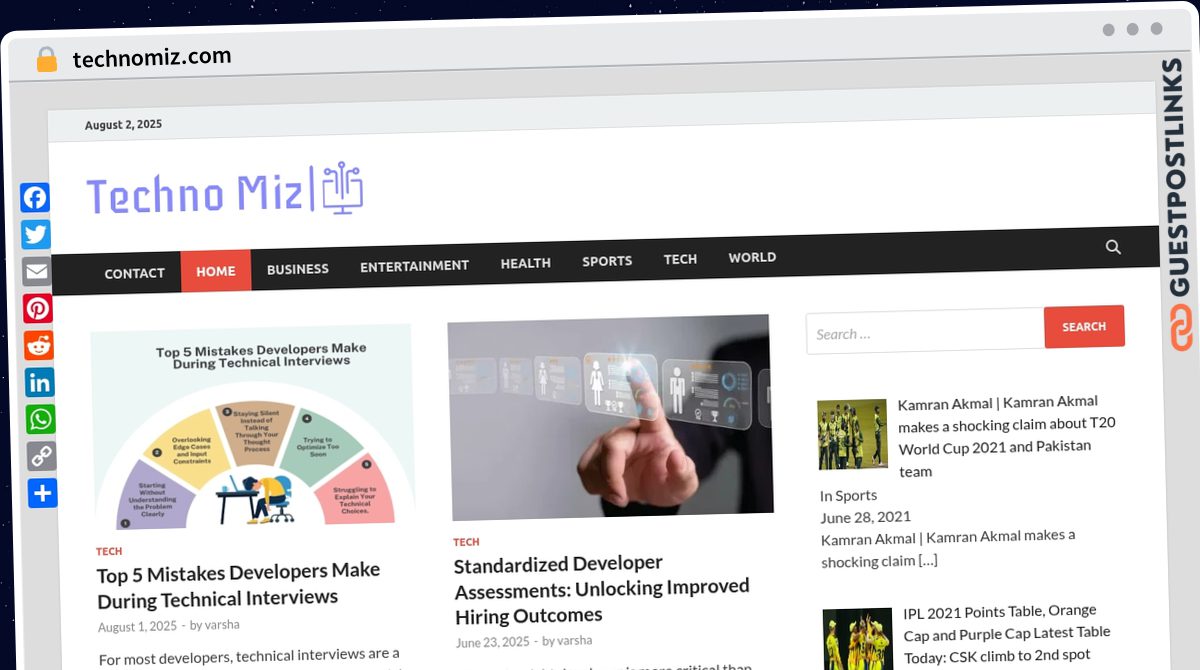Viewport: 1200px width, 670px height.
Task: Go to the Home tab
Action: click(x=216, y=271)
